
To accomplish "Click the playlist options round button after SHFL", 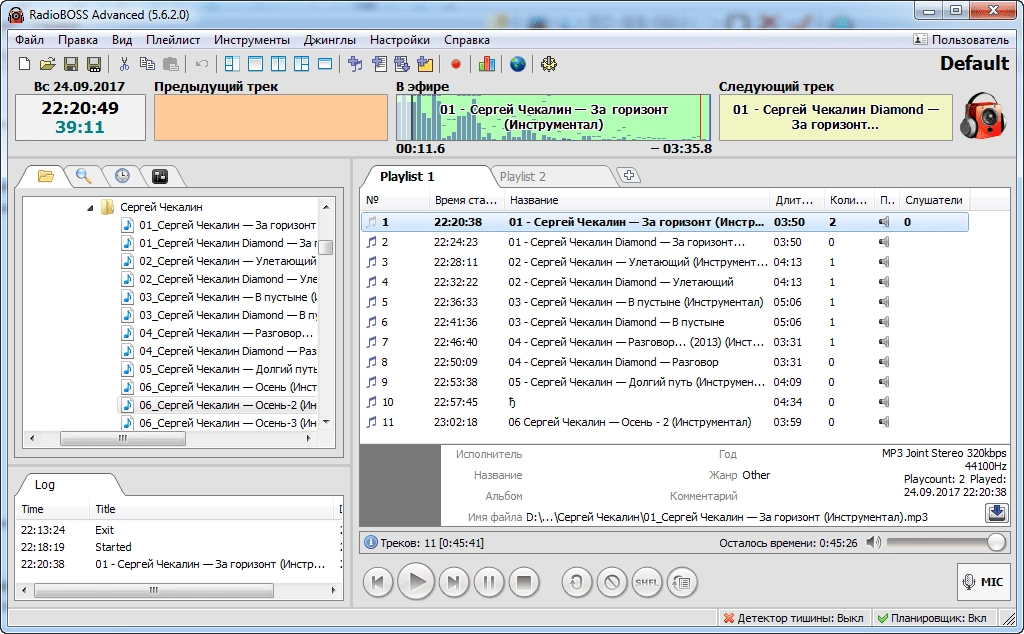I will coord(682,582).
